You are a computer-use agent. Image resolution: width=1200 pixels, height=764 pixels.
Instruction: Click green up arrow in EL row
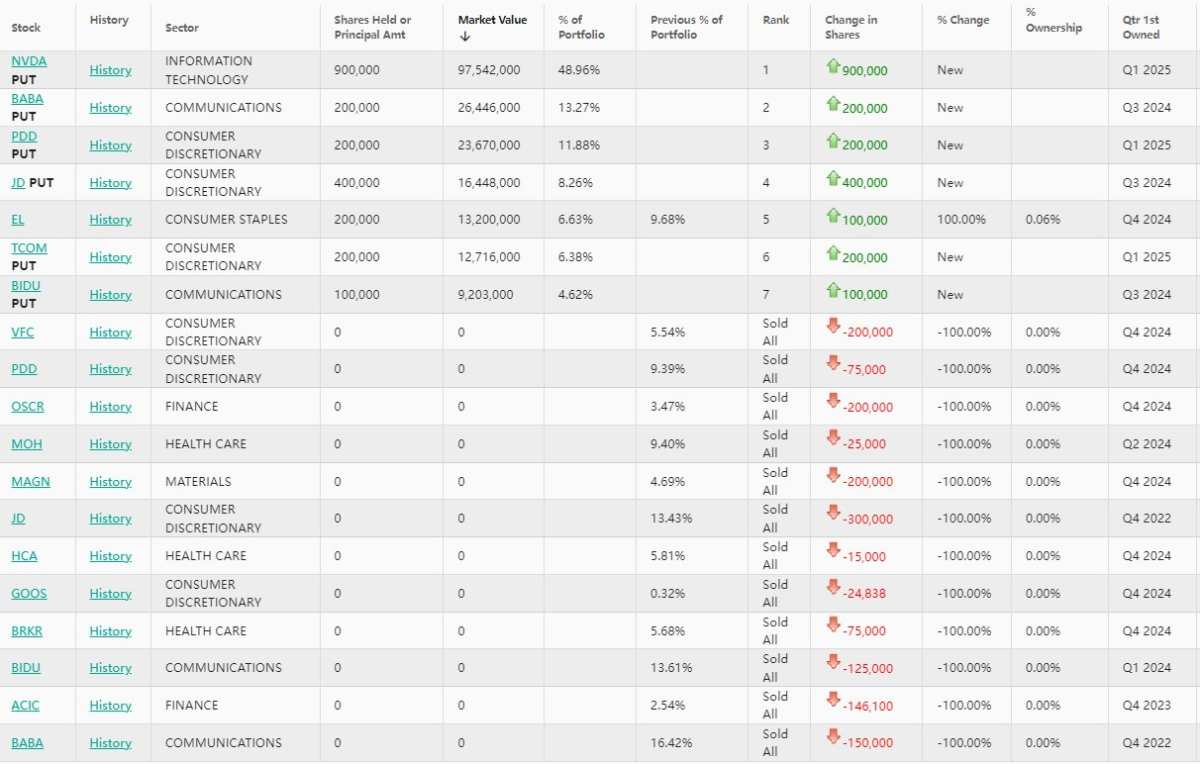[833, 215]
